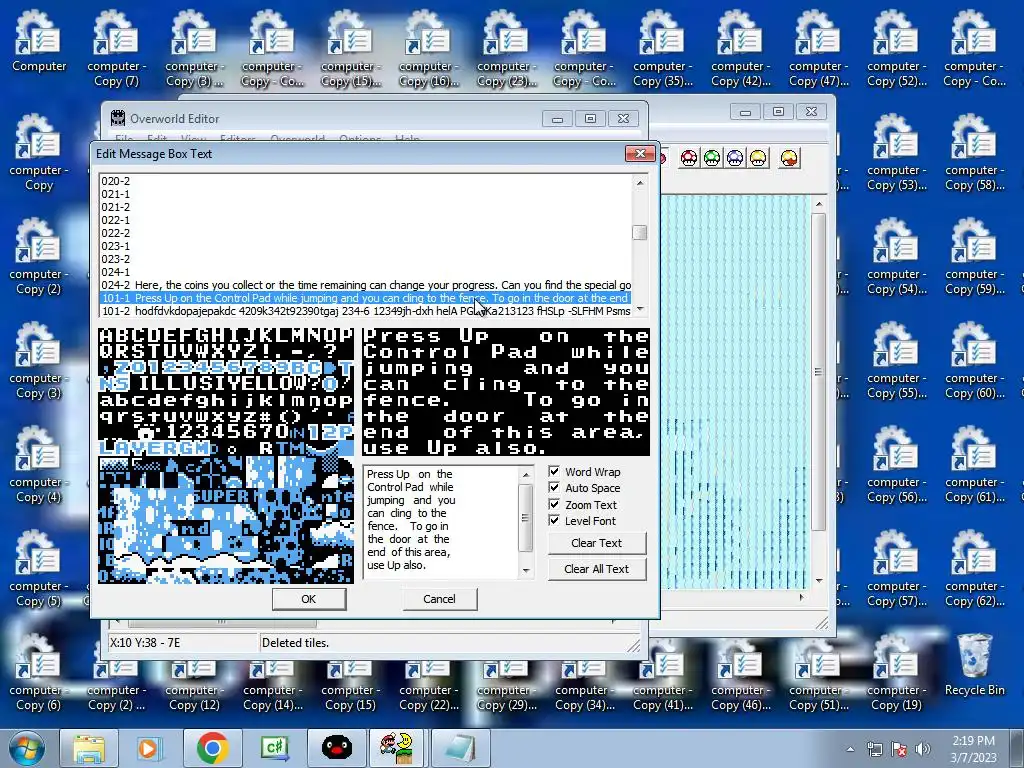Select the 101-1 'Press Up on the Control Pad' row
This screenshot has height=768, width=1024.
coord(366,298)
